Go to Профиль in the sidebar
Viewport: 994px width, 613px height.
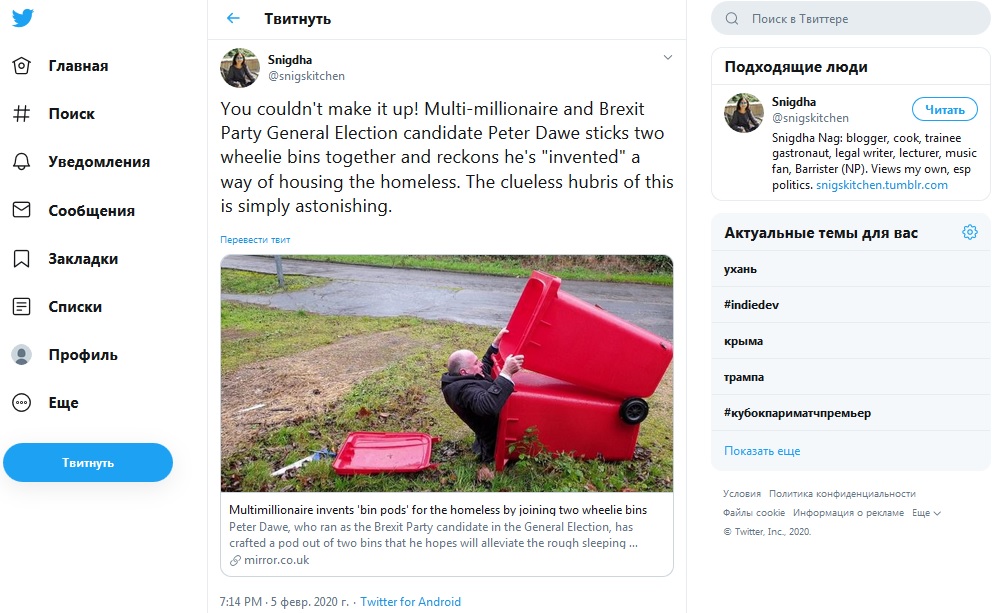click(x=82, y=355)
